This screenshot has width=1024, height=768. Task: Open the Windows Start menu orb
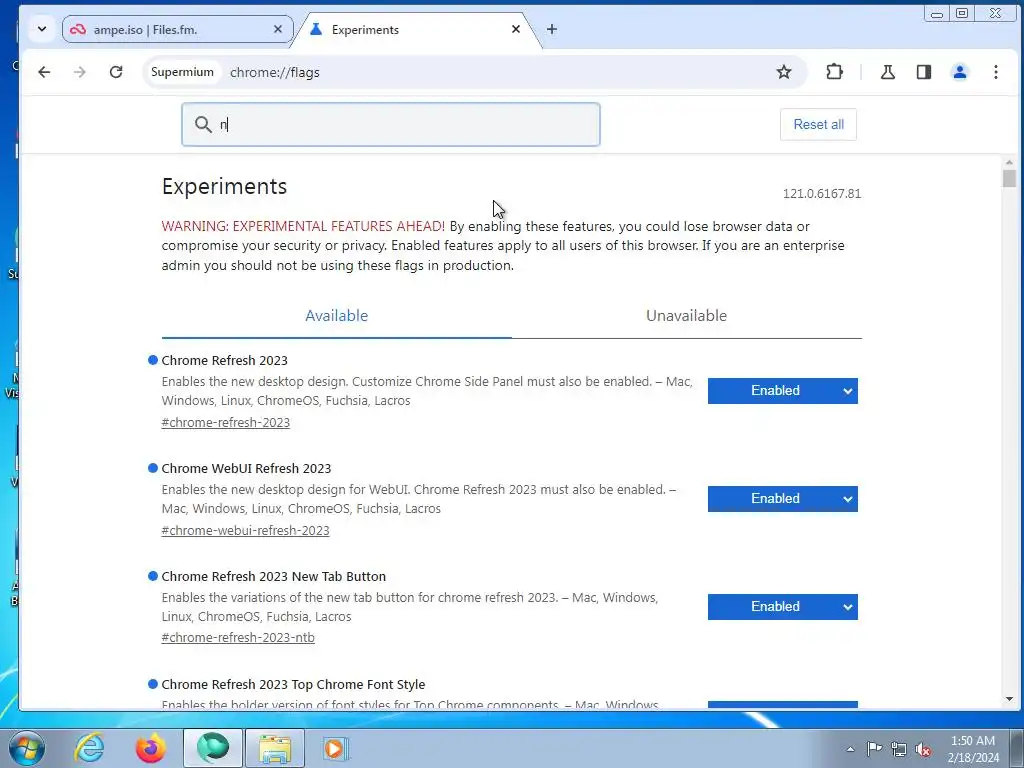click(26, 748)
